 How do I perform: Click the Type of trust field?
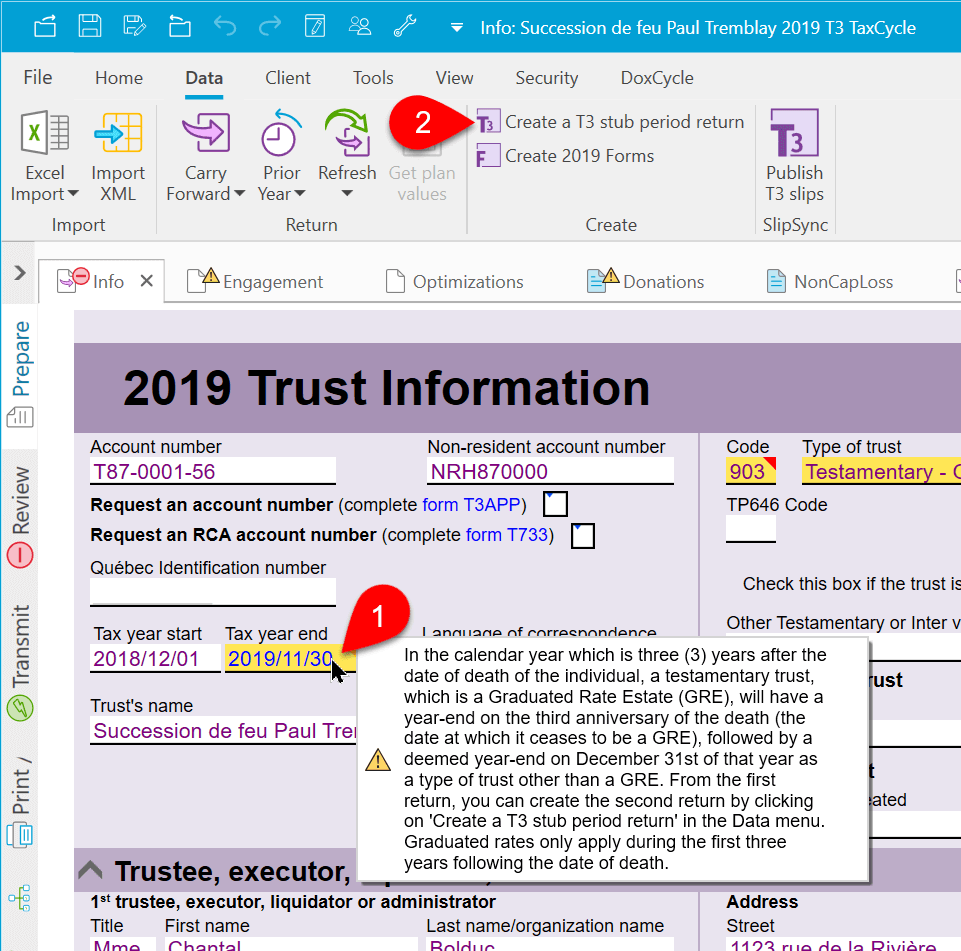(x=881, y=471)
